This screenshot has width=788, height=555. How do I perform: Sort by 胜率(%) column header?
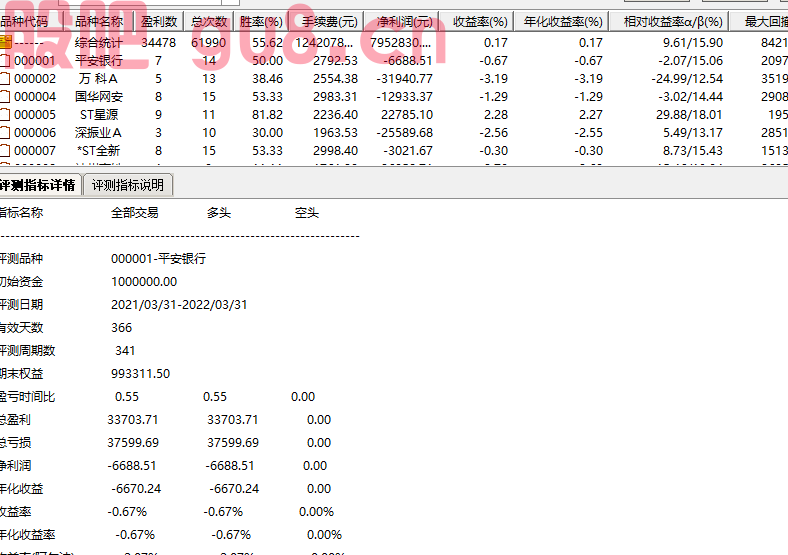[x=261, y=22]
